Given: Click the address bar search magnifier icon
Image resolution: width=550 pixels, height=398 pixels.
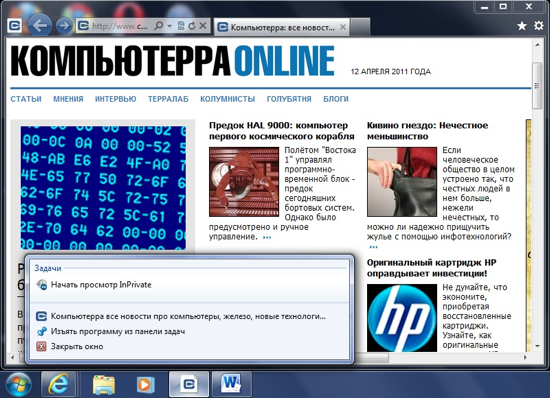Looking at the screenshot, I should tap(159, 26).
